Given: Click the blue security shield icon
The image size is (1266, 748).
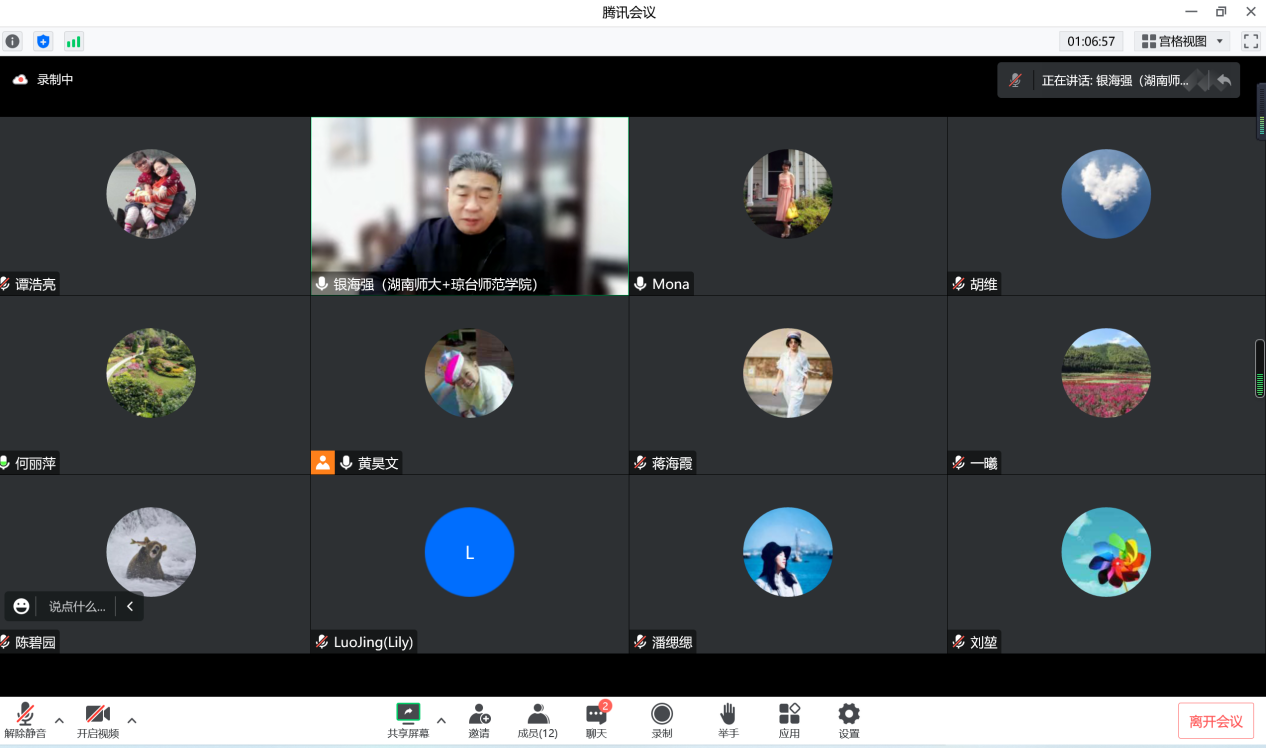Looking at the screenshot, I should click(x=42, y=41).
